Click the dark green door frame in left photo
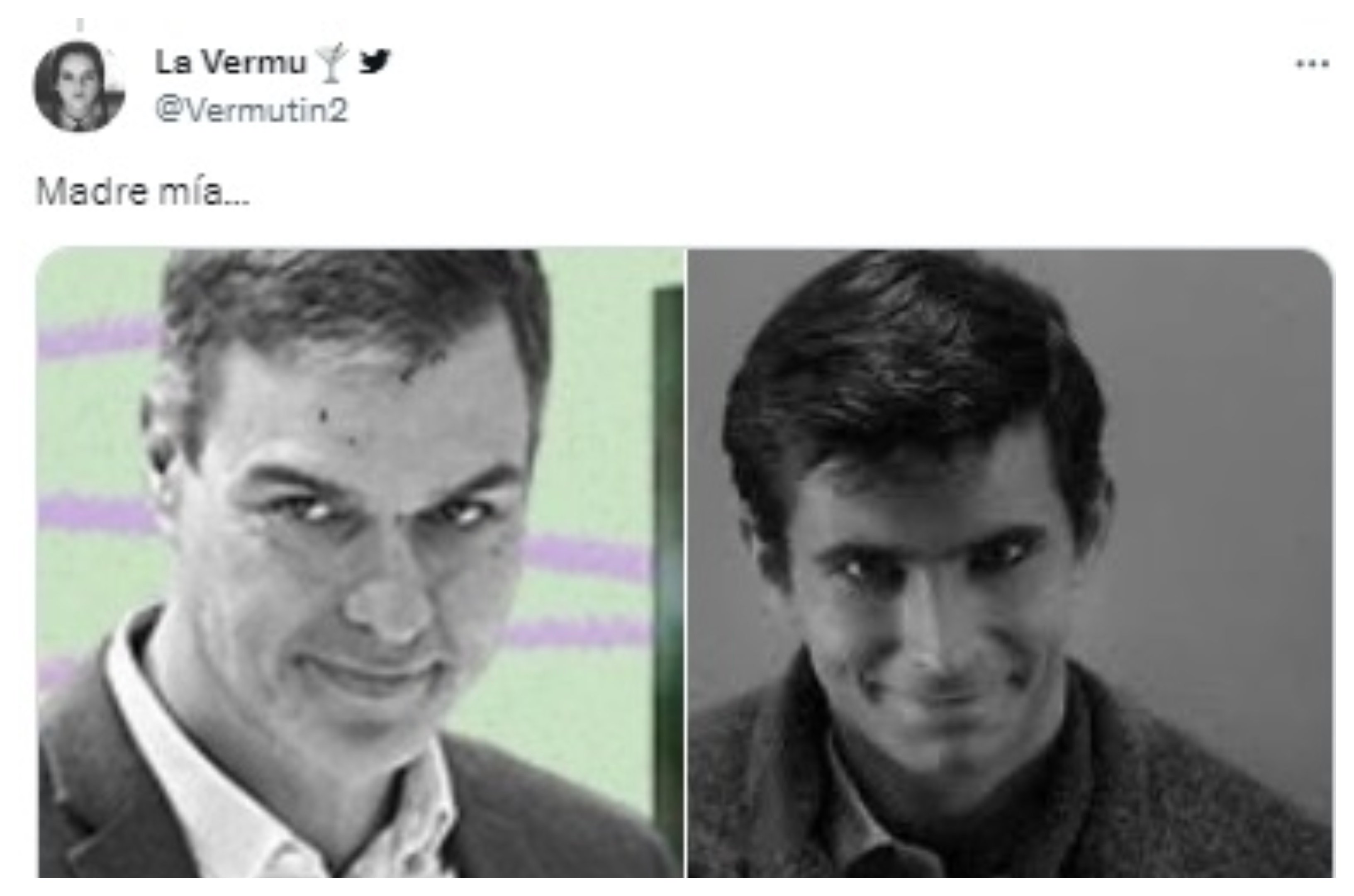This screenshot has width=1354, height=896. [667, 572]
